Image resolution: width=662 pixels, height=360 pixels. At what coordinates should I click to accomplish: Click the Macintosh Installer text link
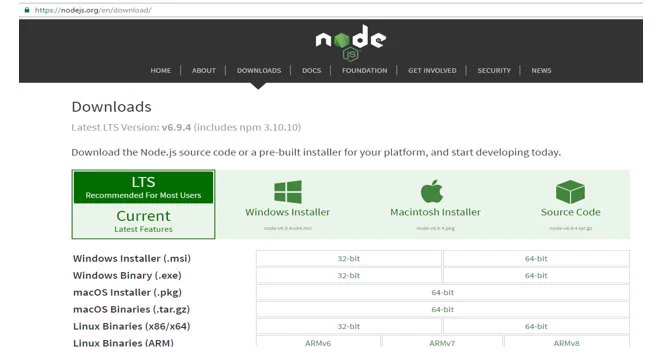[435, 212]
